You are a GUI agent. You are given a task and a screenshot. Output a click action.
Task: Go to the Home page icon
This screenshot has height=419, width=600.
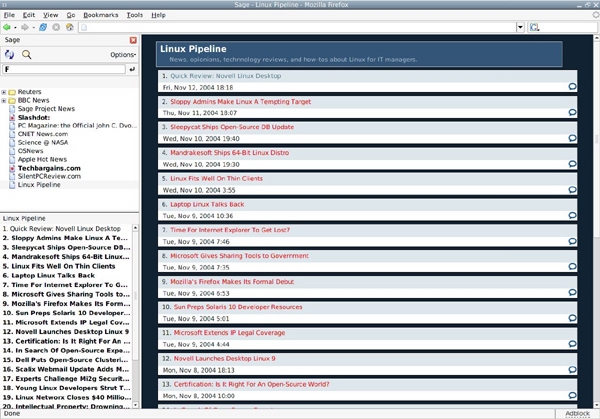pyautogui.click(x=70, y=27)
